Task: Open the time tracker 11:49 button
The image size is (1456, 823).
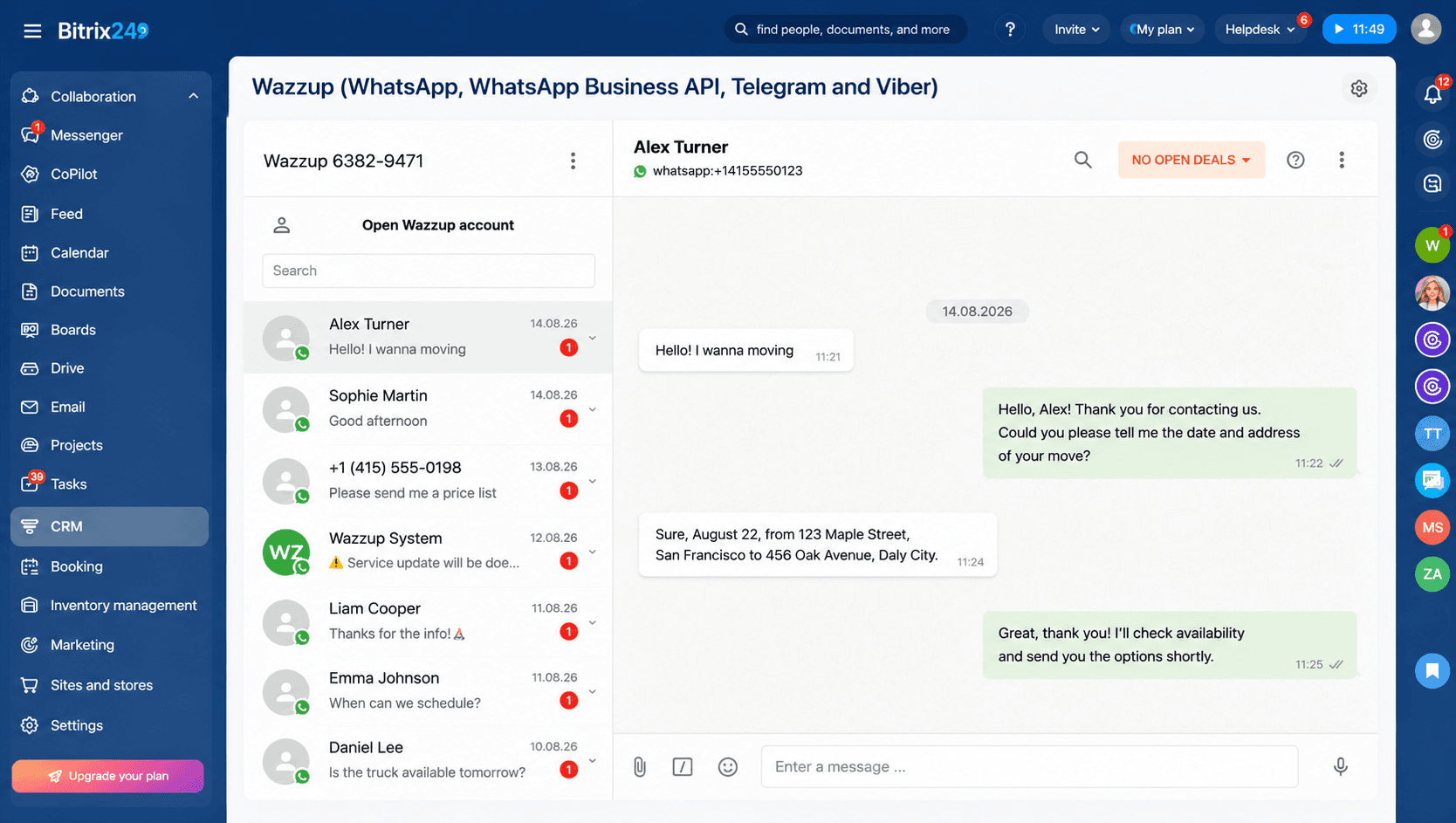Action: point(1359,29)
